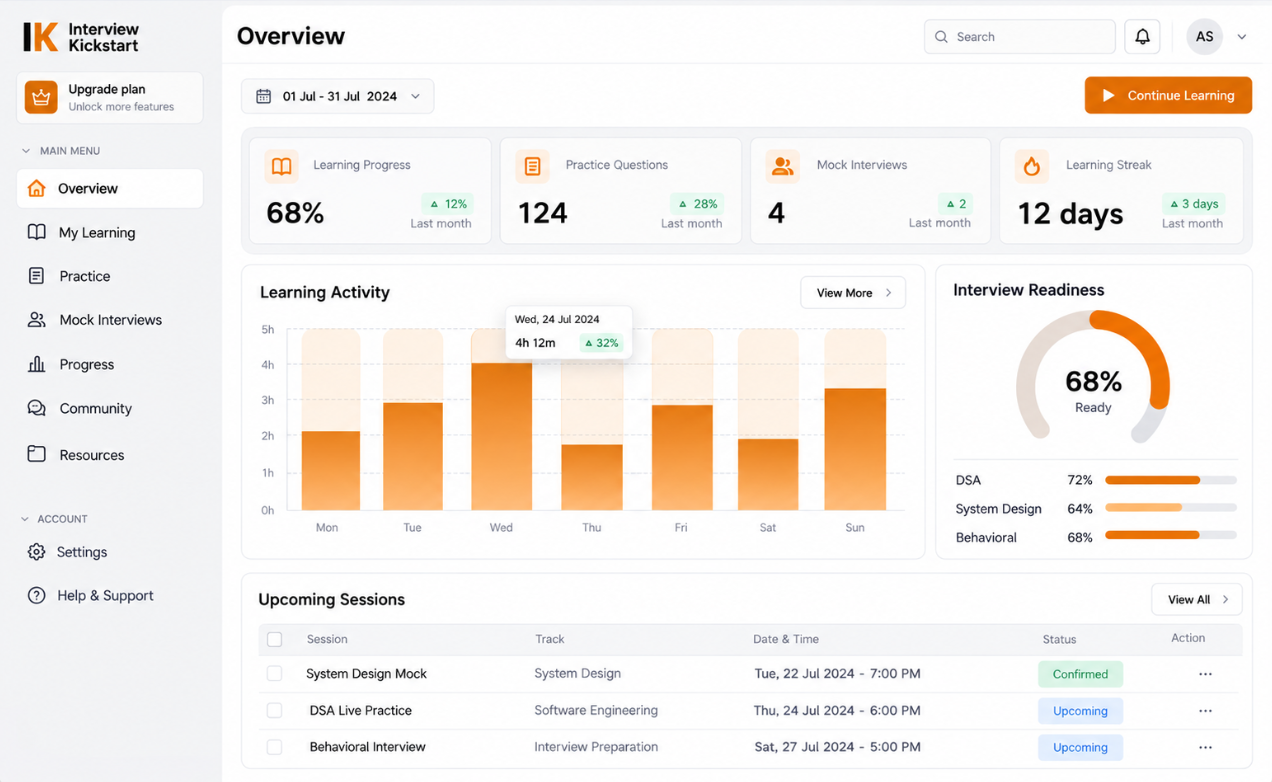Viewport: 1272px width, 782px height.
Task: Click the list icon on Practice Questions card
Action: point(532,166)
